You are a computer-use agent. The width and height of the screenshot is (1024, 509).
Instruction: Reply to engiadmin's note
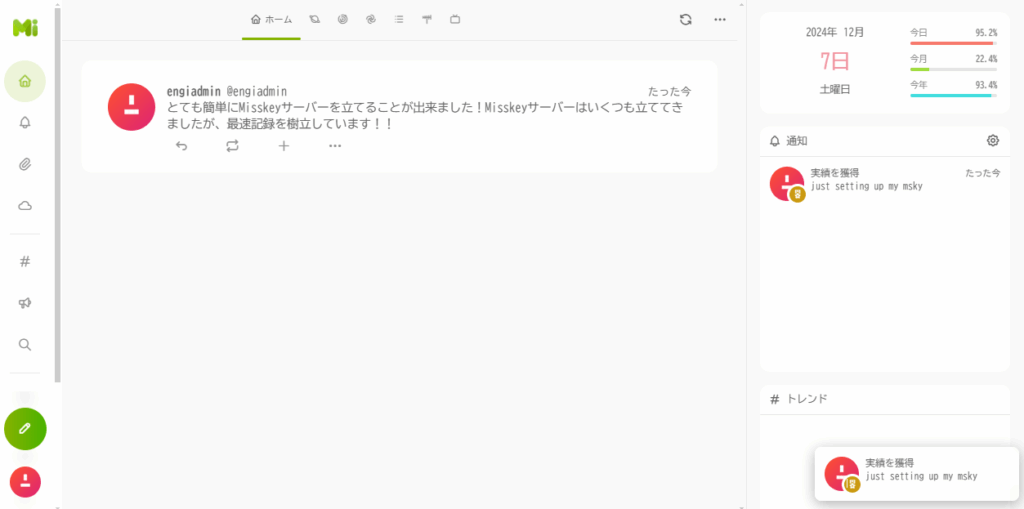(x=182, y=146)
